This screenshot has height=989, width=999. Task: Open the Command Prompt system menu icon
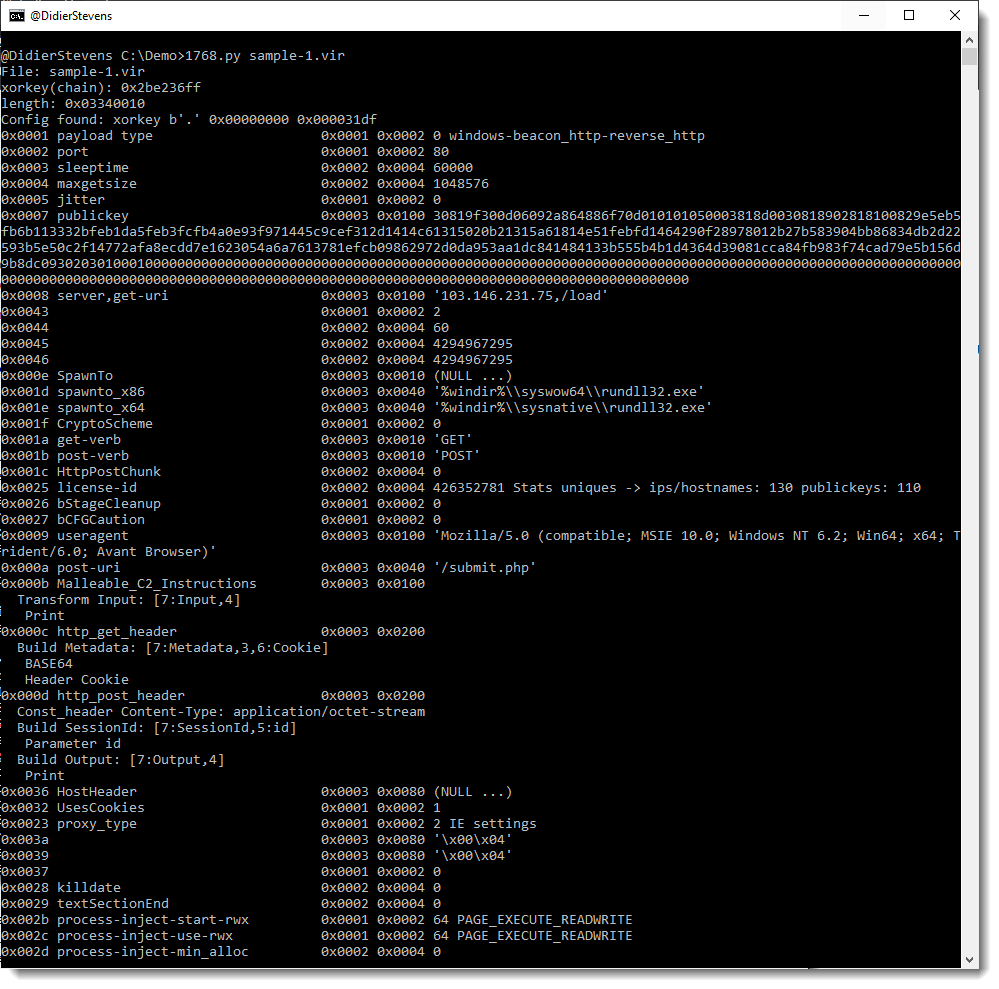tap(17, 15)
